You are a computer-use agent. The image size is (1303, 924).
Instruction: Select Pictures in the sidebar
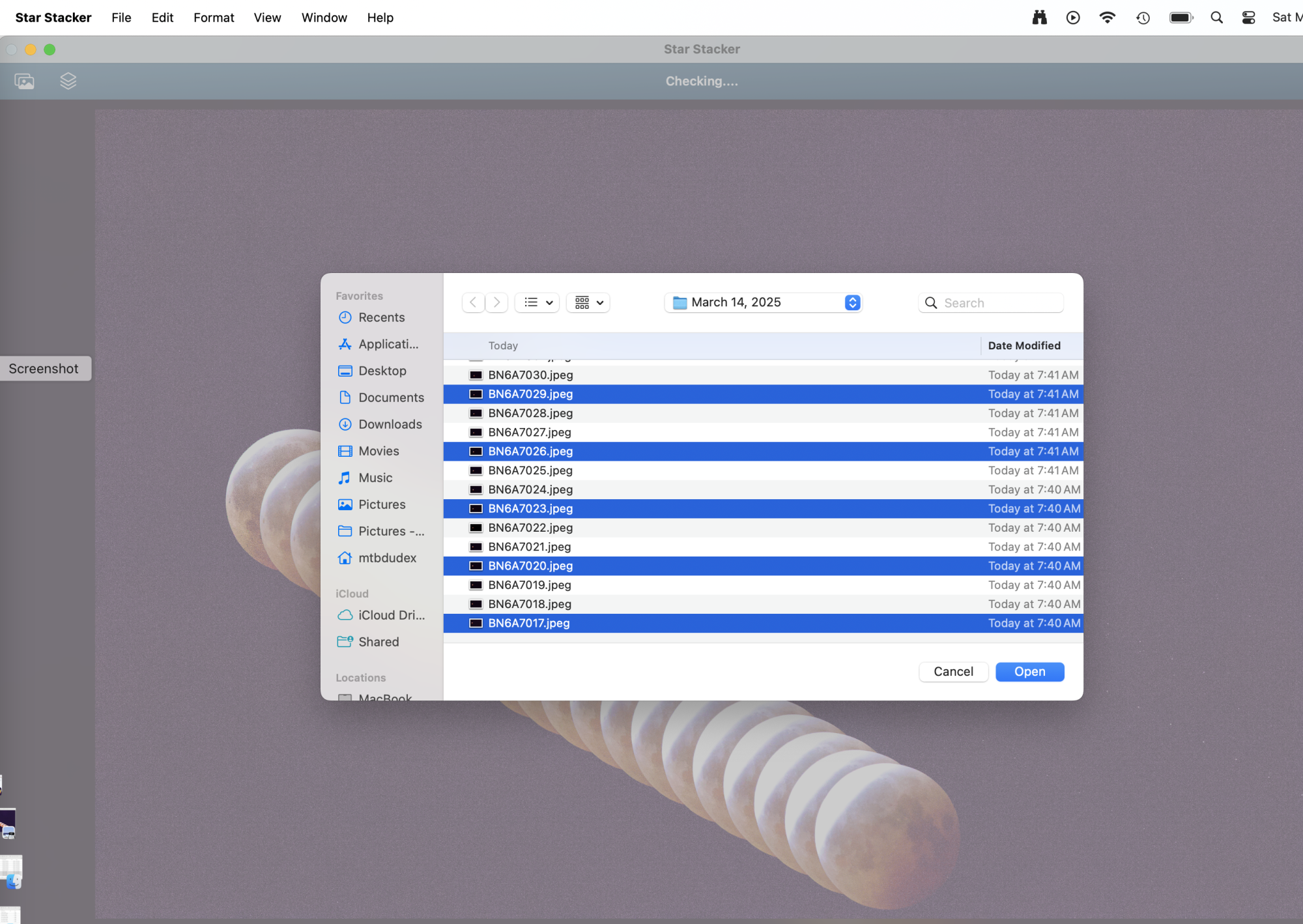click(382, 504)
